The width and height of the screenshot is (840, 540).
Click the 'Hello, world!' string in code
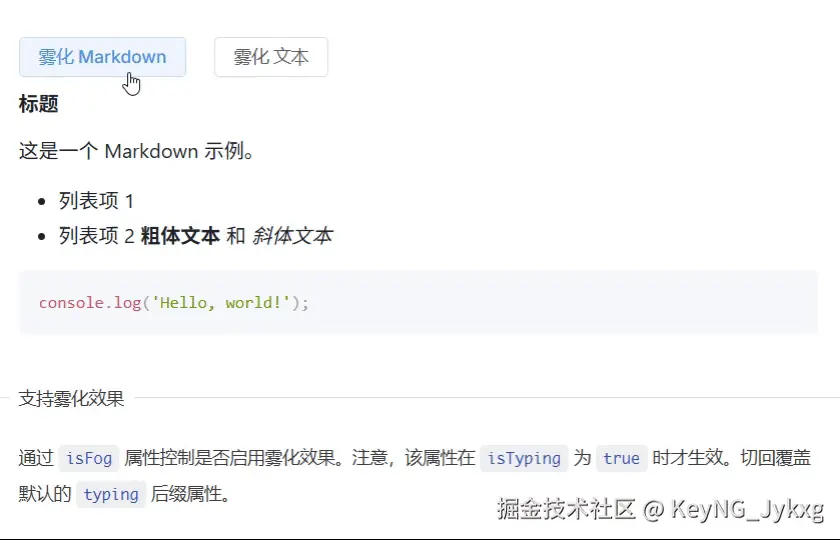(221, 303)
